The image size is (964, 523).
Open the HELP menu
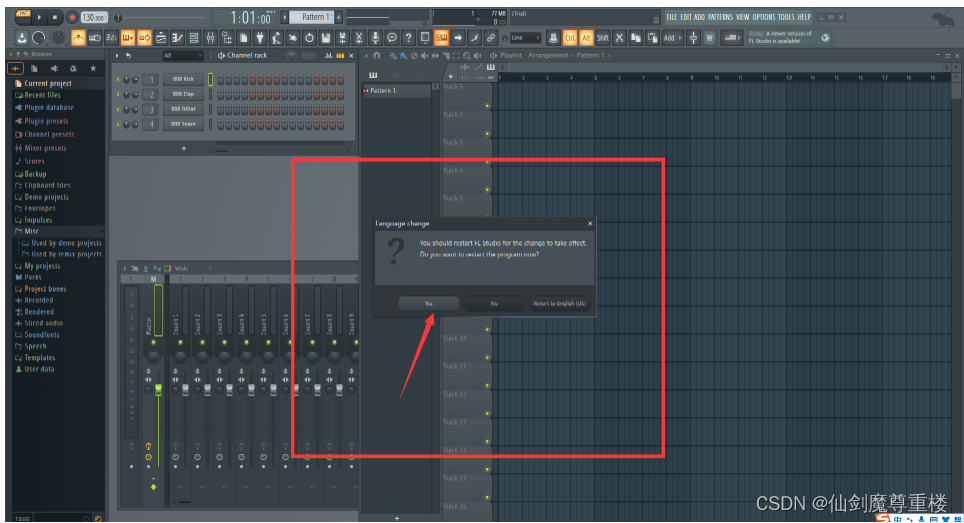pos(804,17)
